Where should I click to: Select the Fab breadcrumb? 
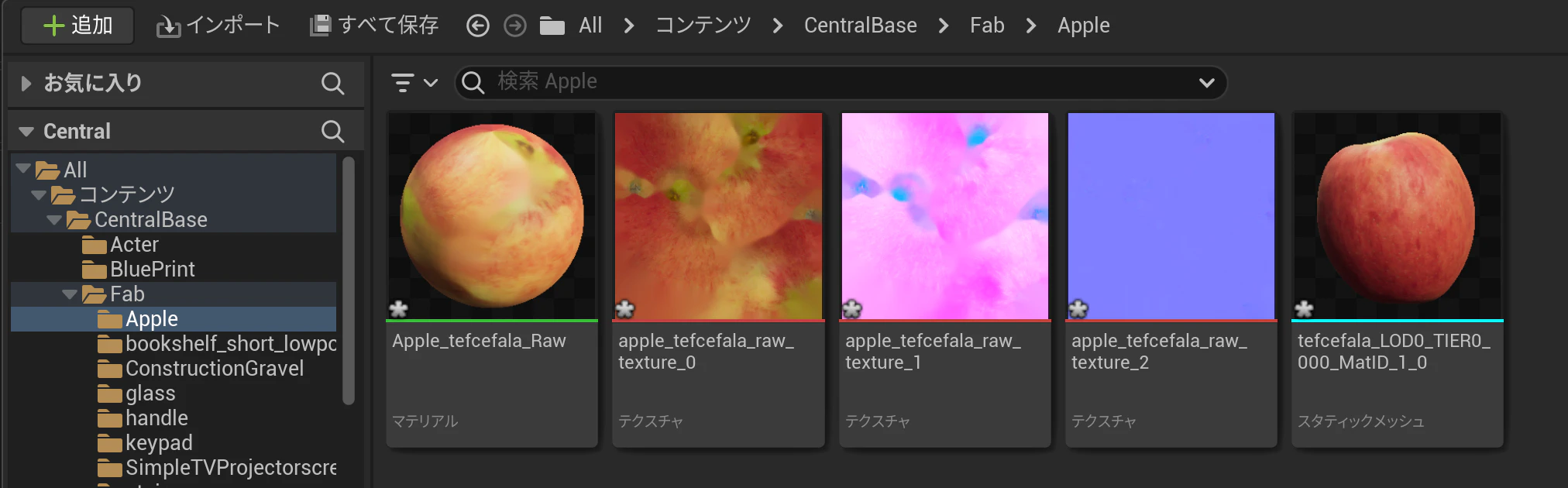pos(987,26)
